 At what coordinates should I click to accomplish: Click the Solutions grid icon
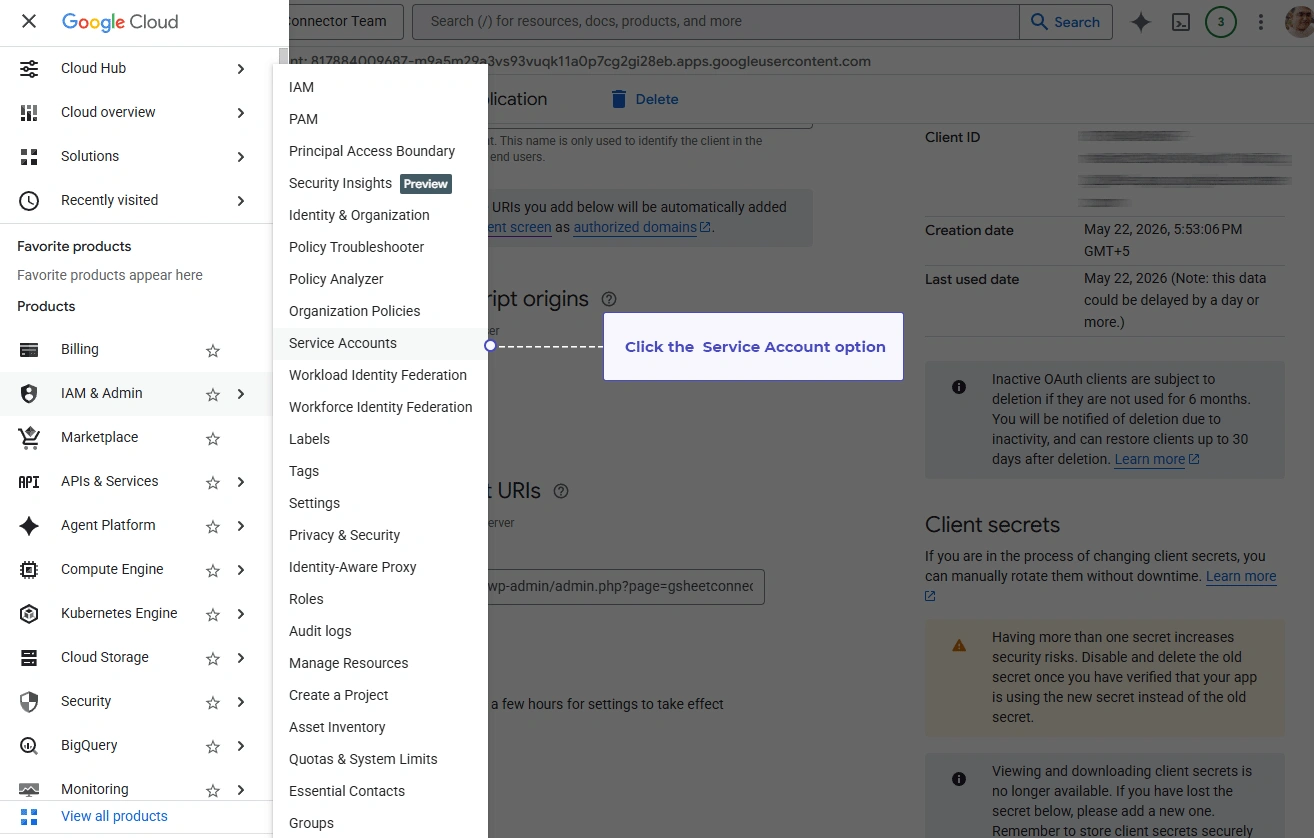29,157
